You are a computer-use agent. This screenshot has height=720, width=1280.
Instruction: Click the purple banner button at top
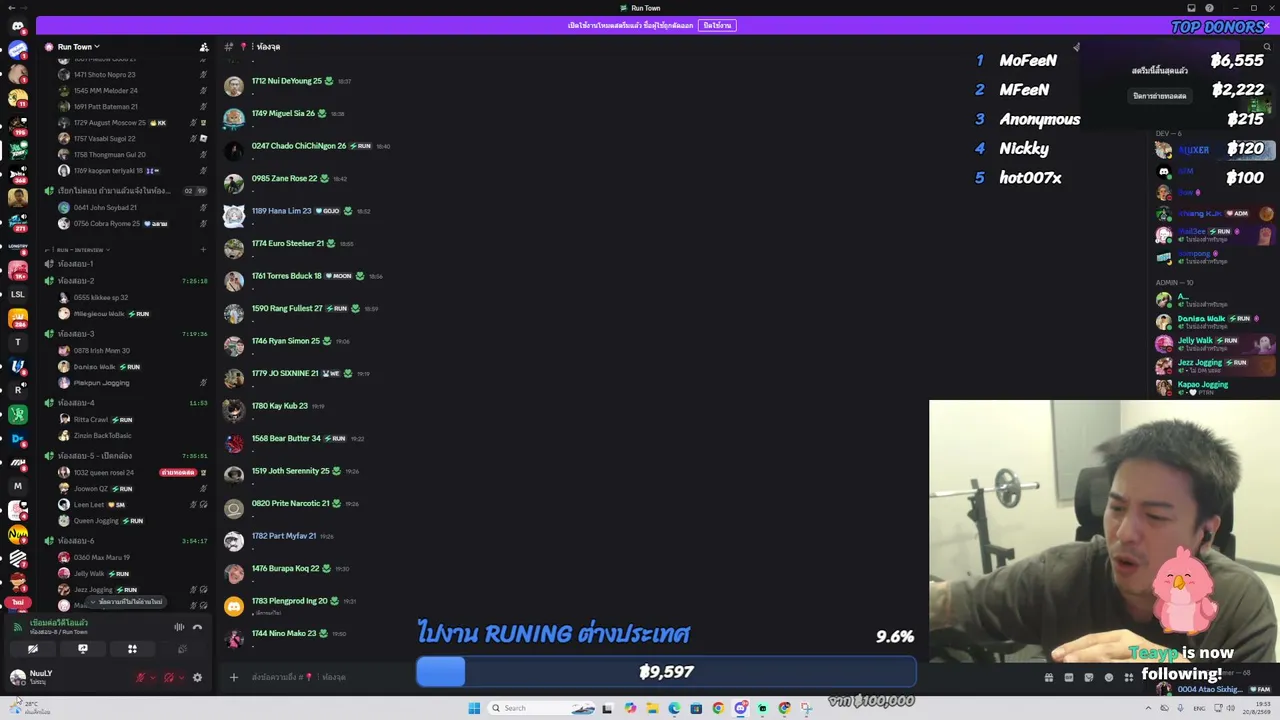716,26
